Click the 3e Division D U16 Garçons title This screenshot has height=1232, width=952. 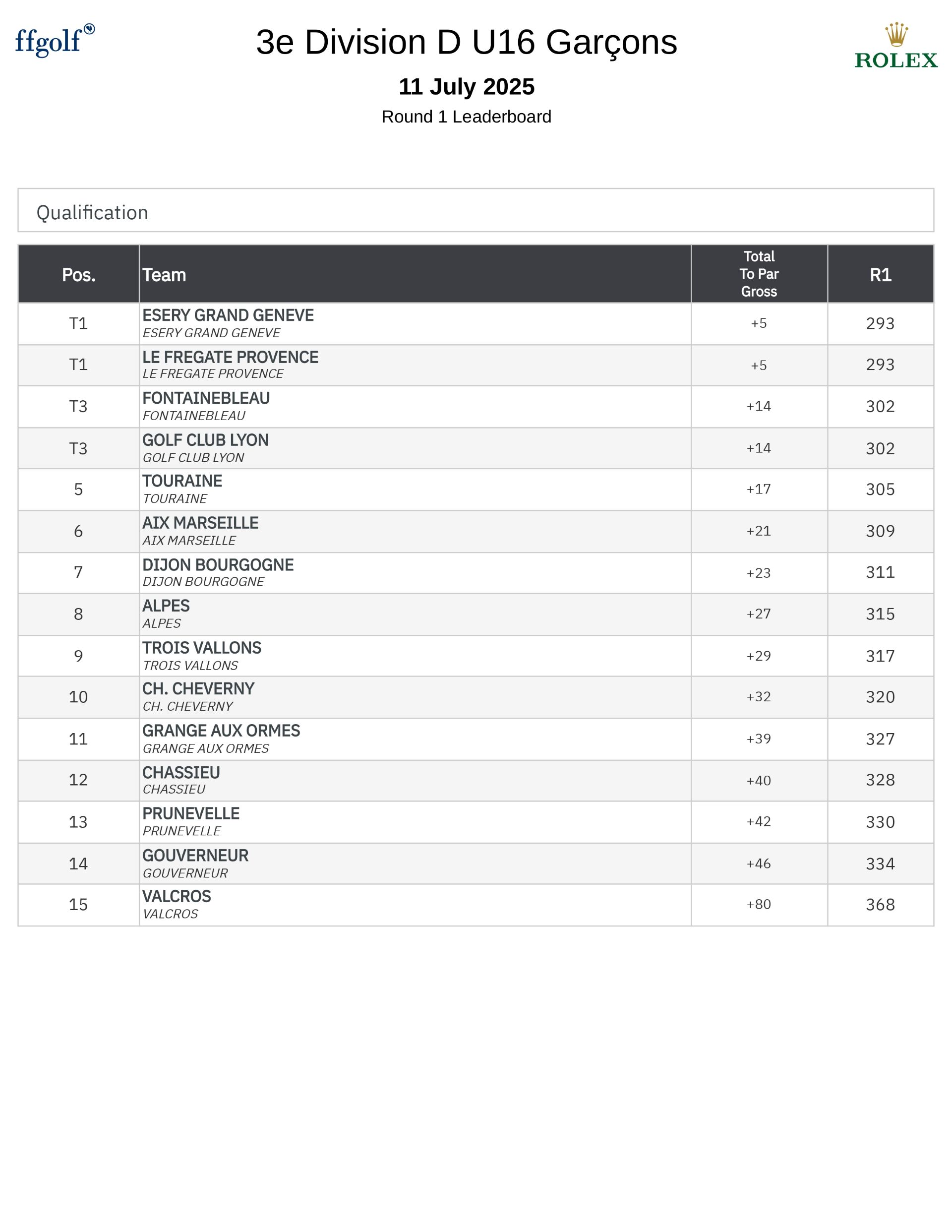click(x=467, y=42)
